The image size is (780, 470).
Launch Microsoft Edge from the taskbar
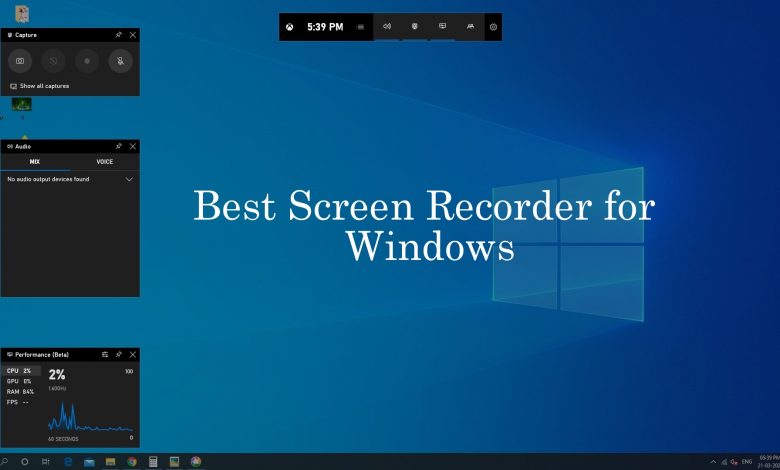(x=68, y=462)
